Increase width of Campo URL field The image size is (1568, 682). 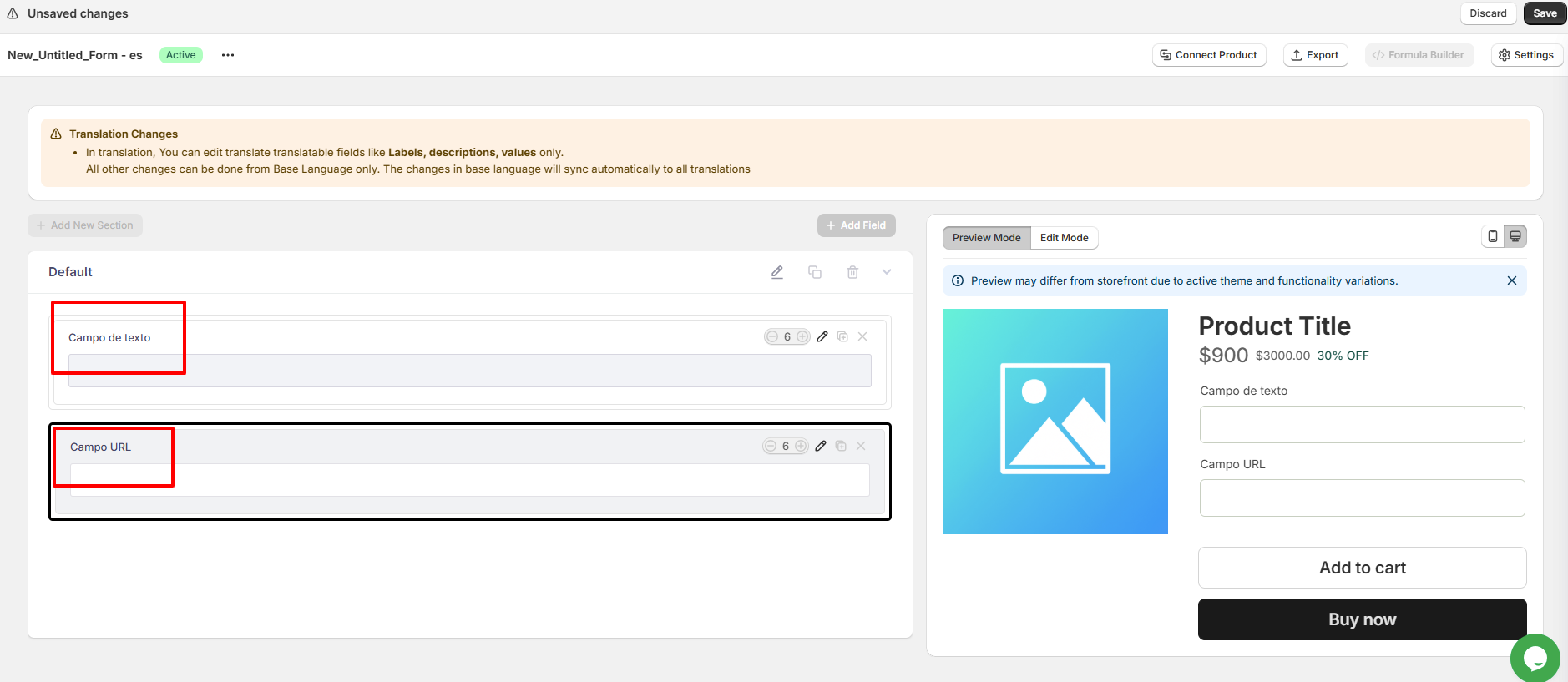pos(801,446)
